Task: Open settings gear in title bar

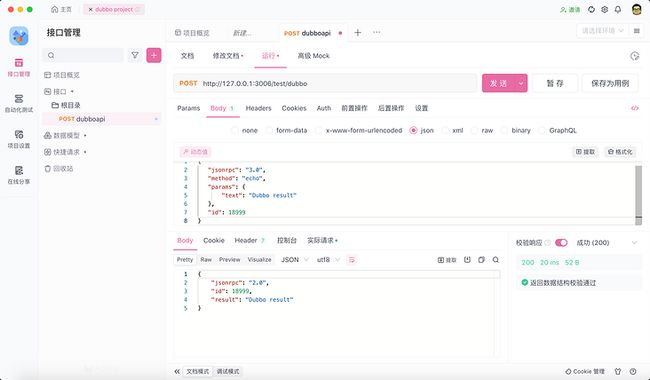Action: coord(604,10)
